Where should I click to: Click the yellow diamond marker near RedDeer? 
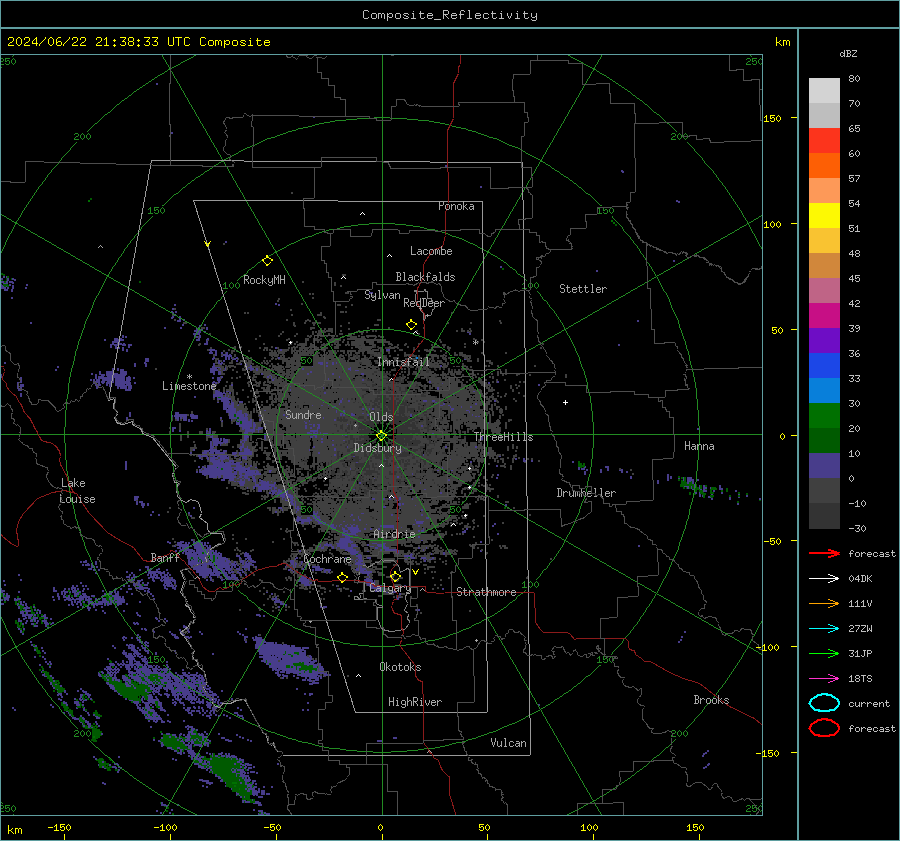[x=412, y=324]
